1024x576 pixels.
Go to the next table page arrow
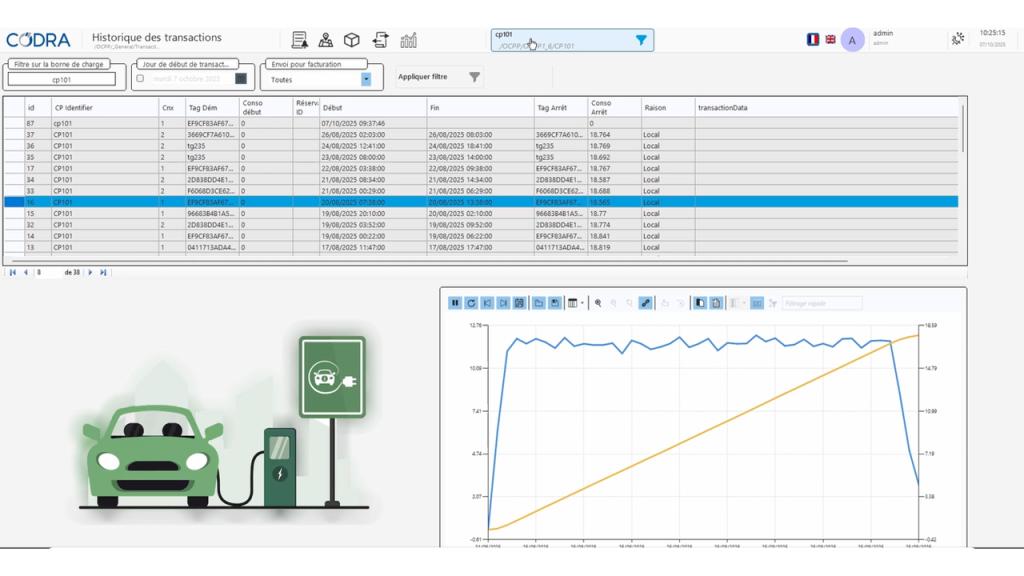click(90, 272)
